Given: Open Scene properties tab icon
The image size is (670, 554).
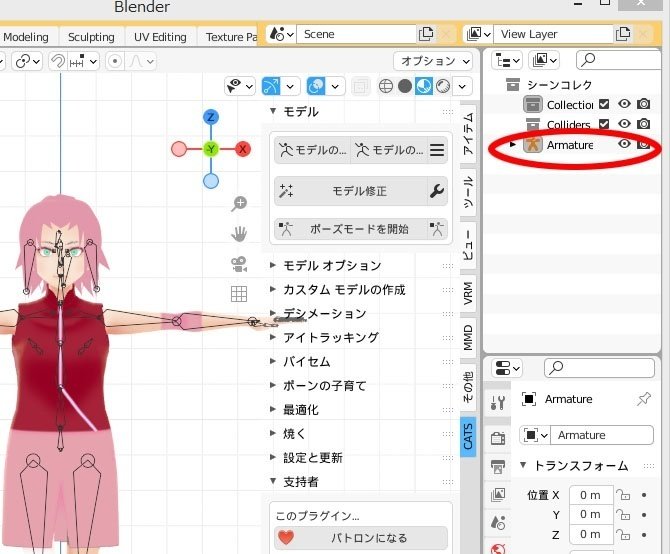Looking at the screenshot, I should [x=497, y=522].
